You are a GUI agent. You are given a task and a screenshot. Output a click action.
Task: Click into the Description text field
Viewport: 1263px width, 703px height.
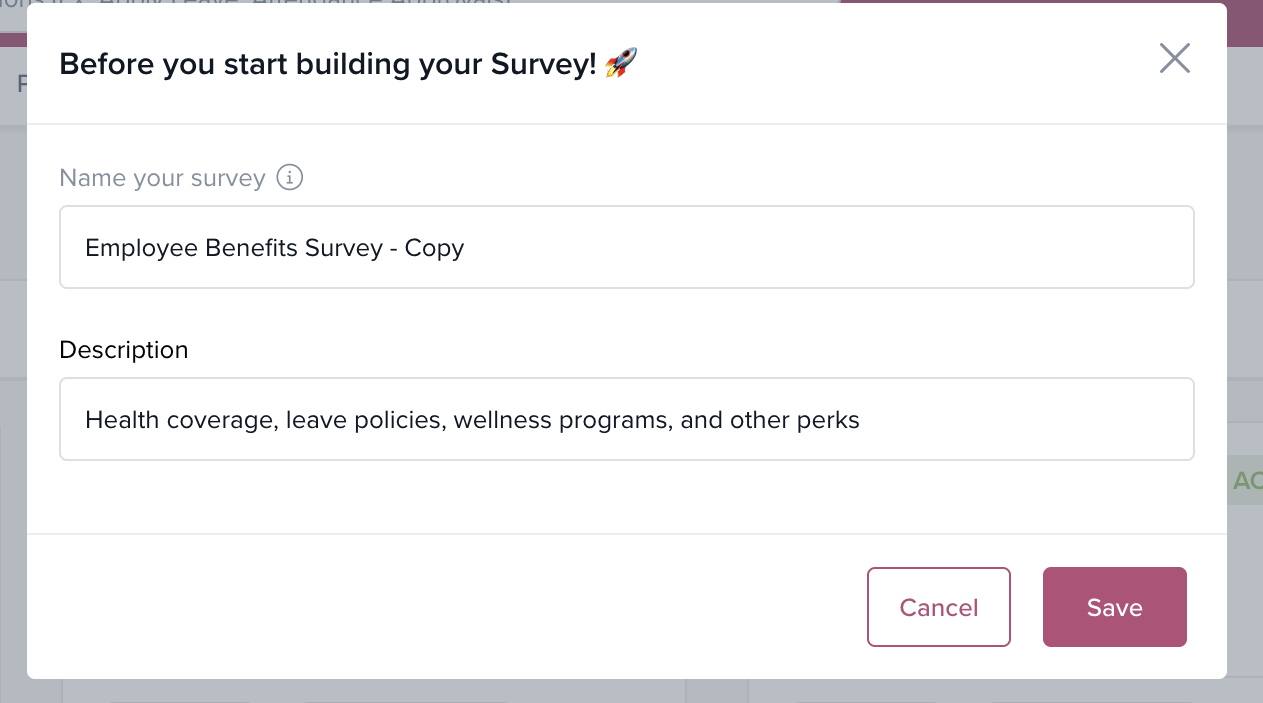click(626, 419)
